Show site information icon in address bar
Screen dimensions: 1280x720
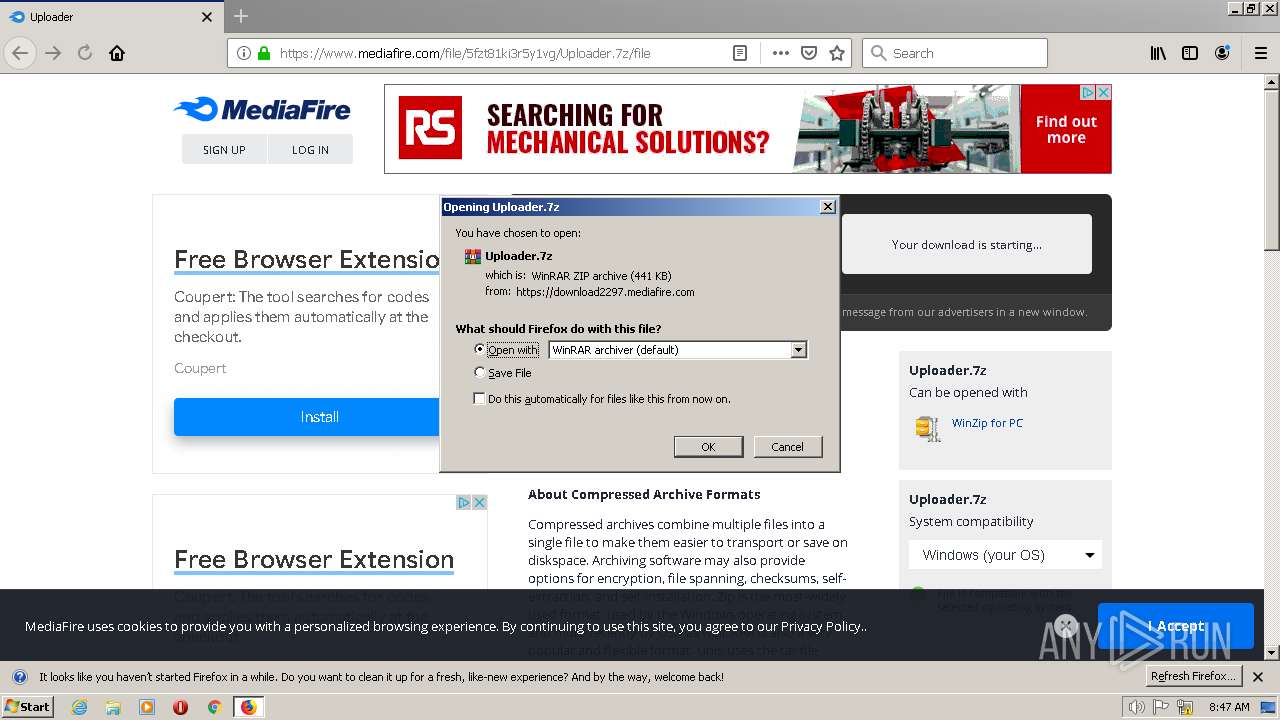coord(244,53)
